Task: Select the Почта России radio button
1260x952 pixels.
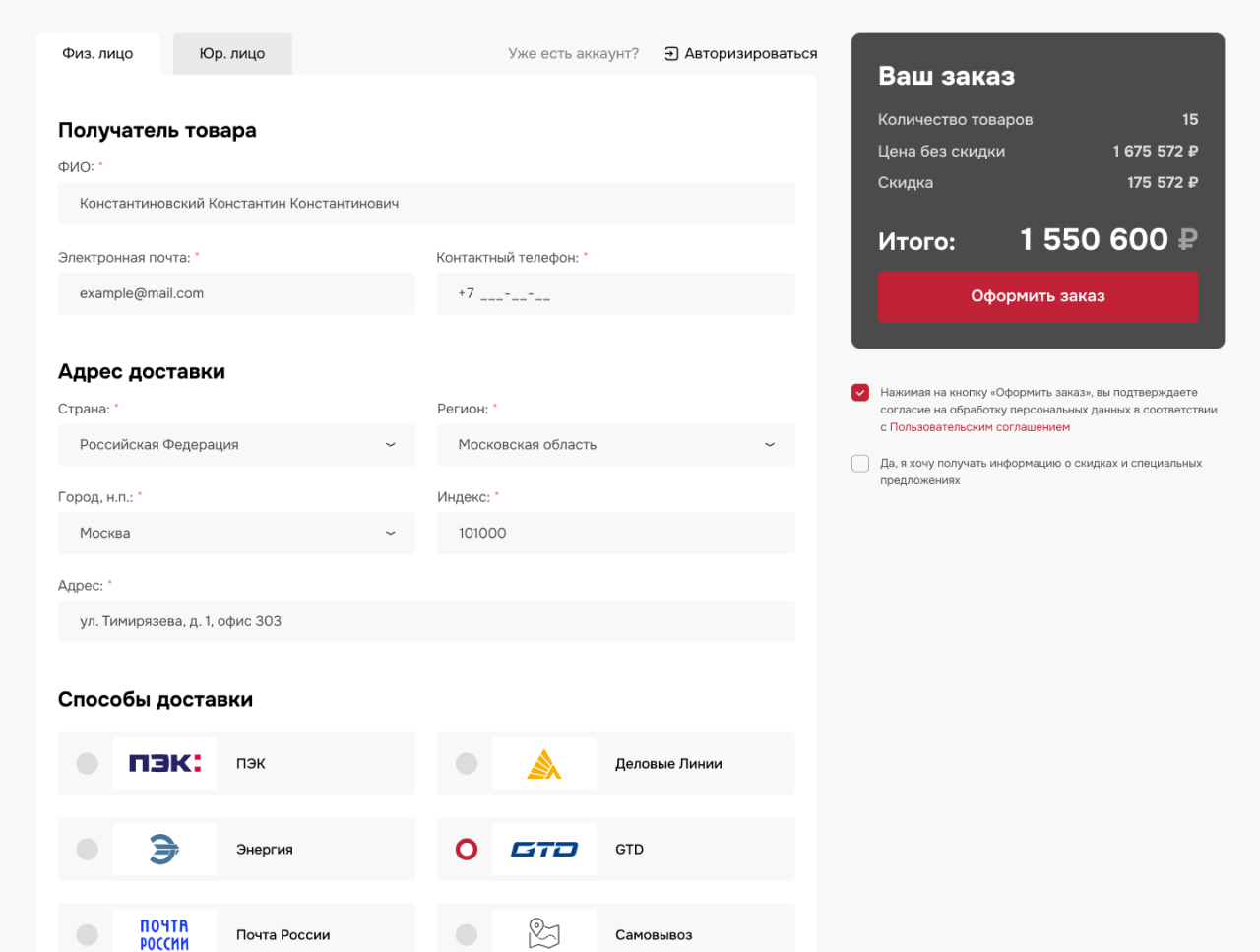Action: pyautogui.click(x=88, y=934)
